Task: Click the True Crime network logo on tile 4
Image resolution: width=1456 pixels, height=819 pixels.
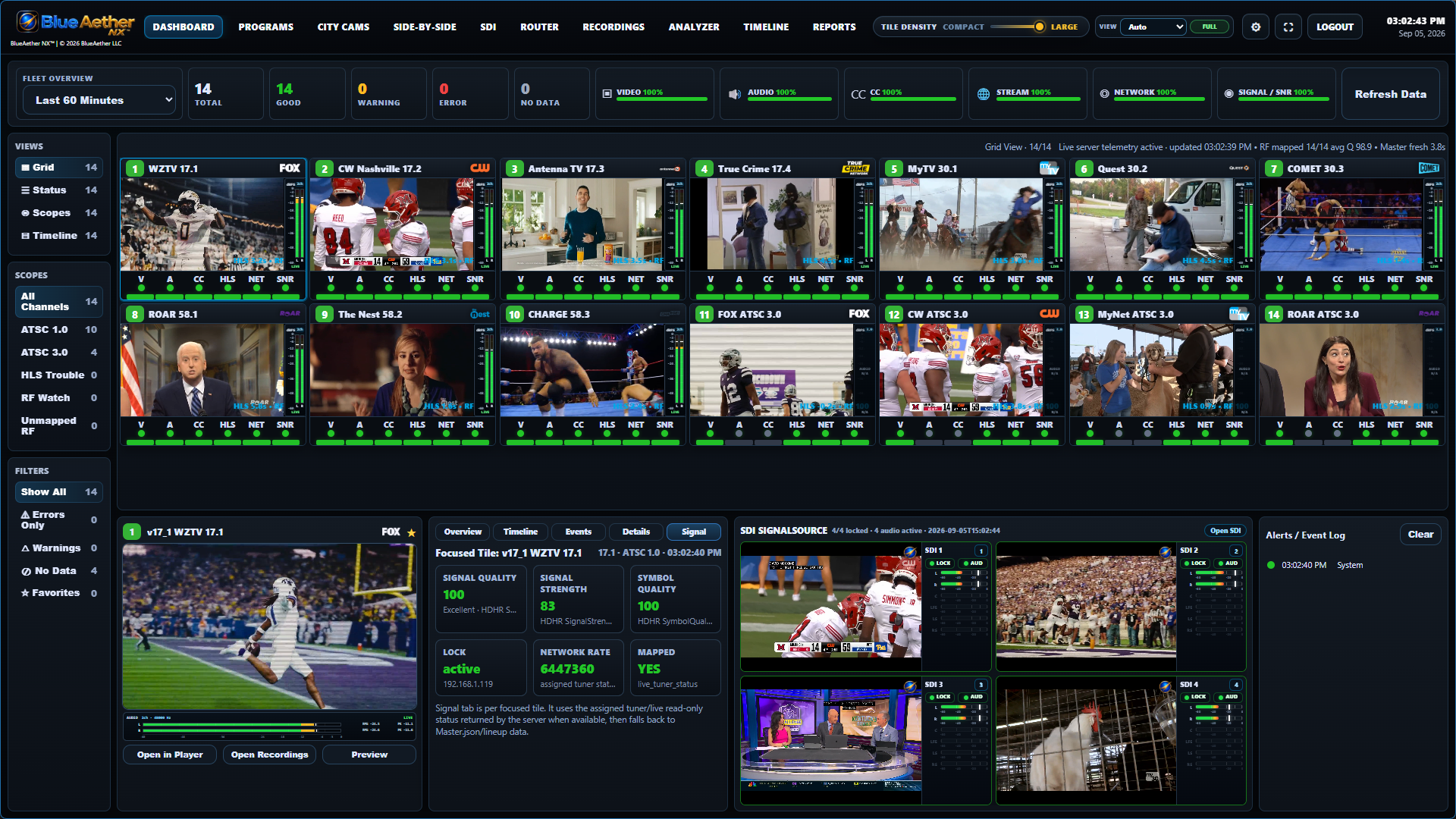Action: (x=855, y=168)
